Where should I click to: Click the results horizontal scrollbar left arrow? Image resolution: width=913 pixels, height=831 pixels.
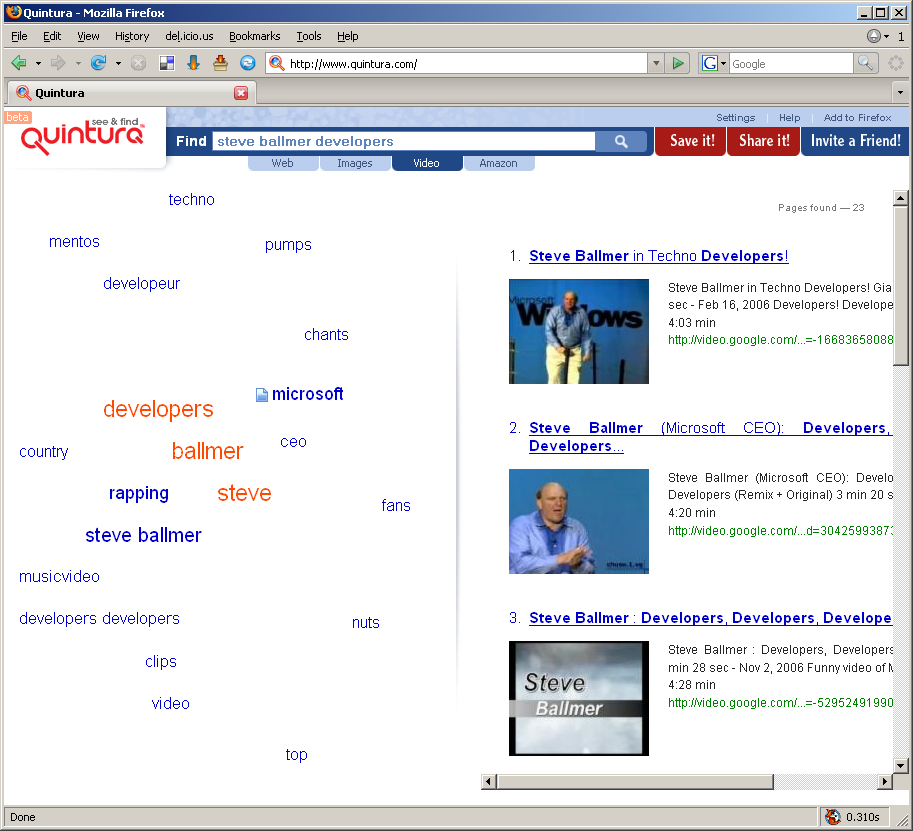(x=489, y=782)
